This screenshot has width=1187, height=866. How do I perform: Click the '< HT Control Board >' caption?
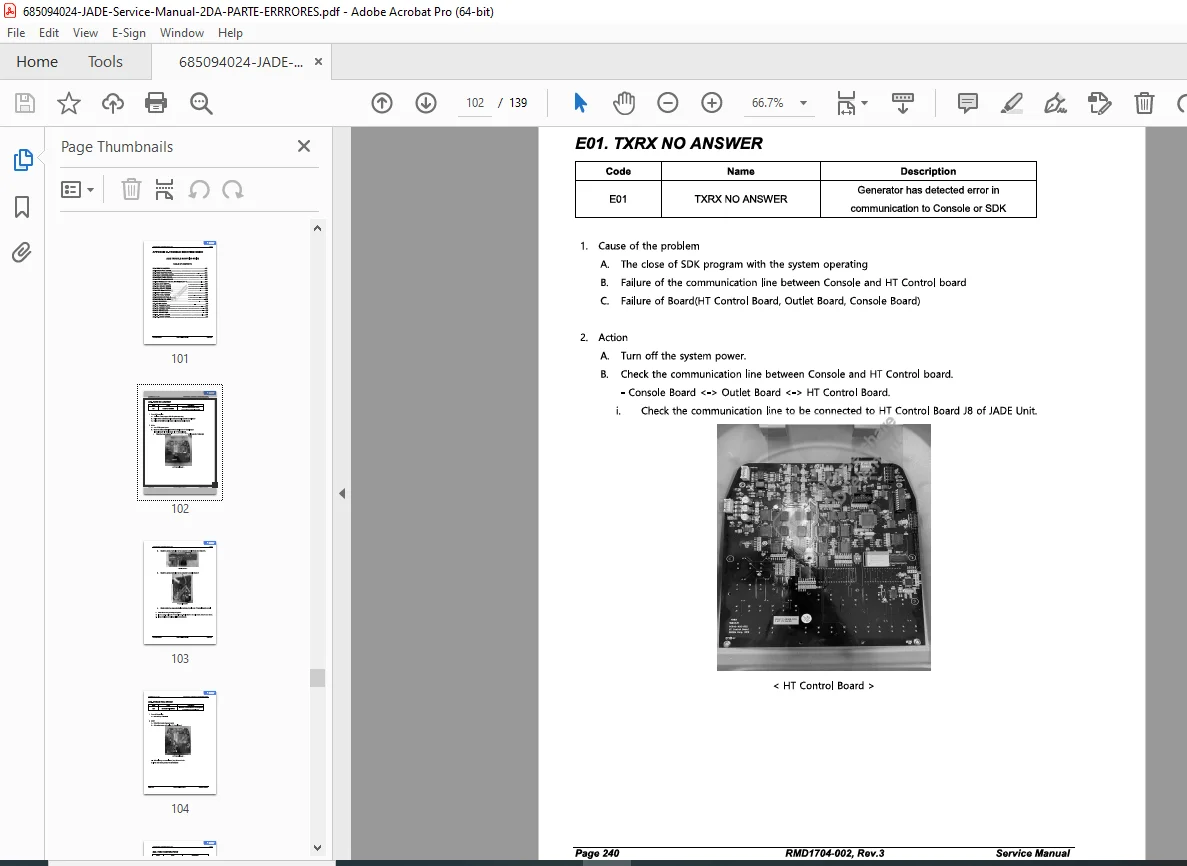click(x=824, y=686)
